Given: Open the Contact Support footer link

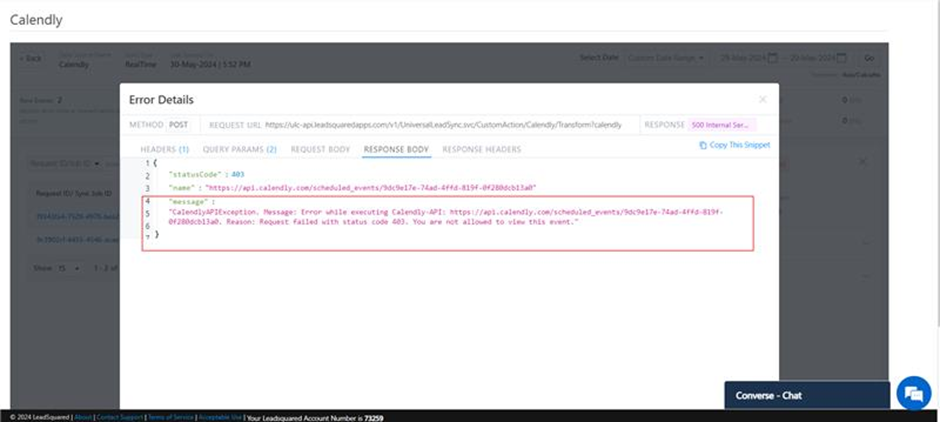Looking at the screenshot, I should point(120,417).
